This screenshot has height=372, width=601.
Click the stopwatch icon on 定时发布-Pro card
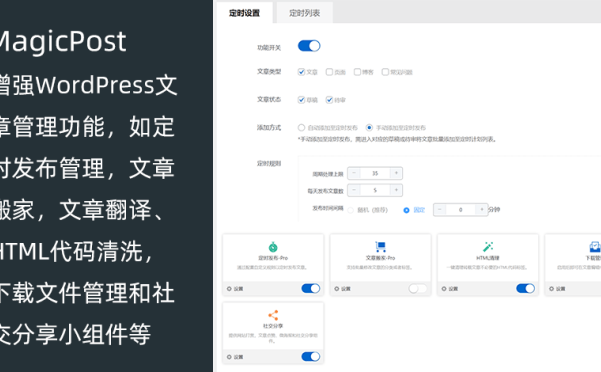pos(273,247)
